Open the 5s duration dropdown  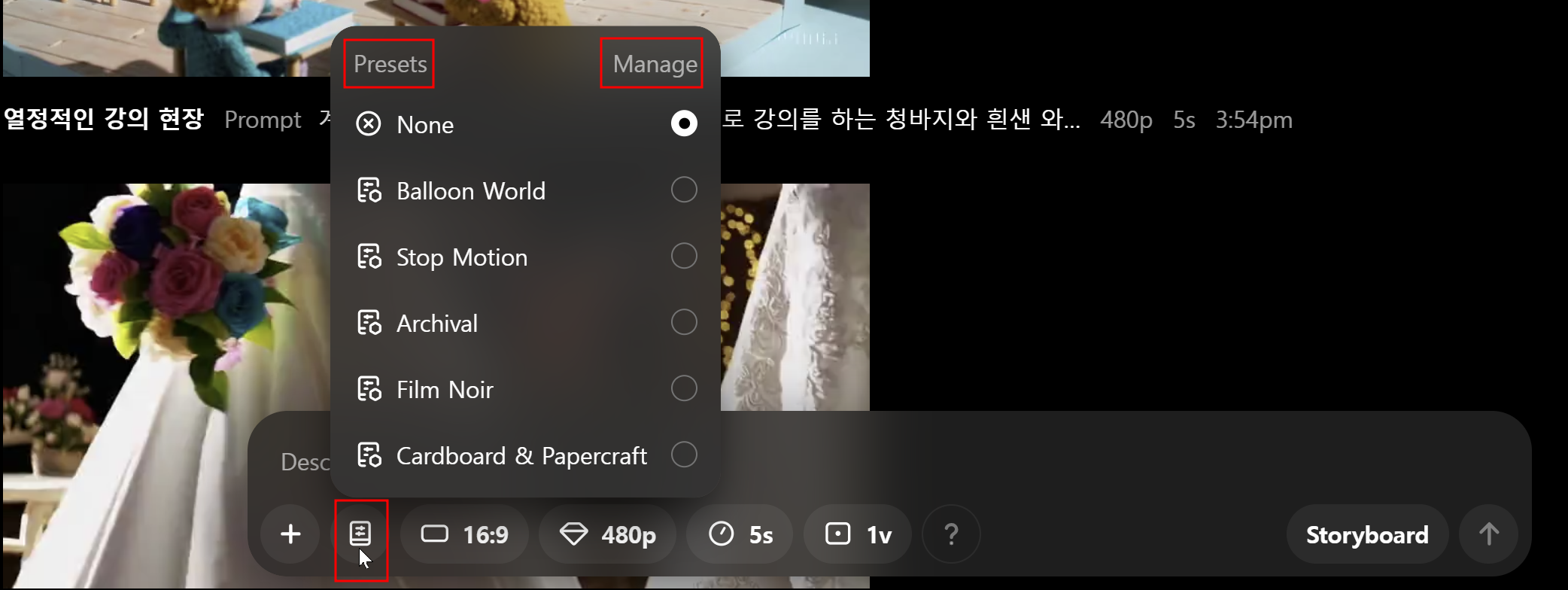tap(740, 534)
